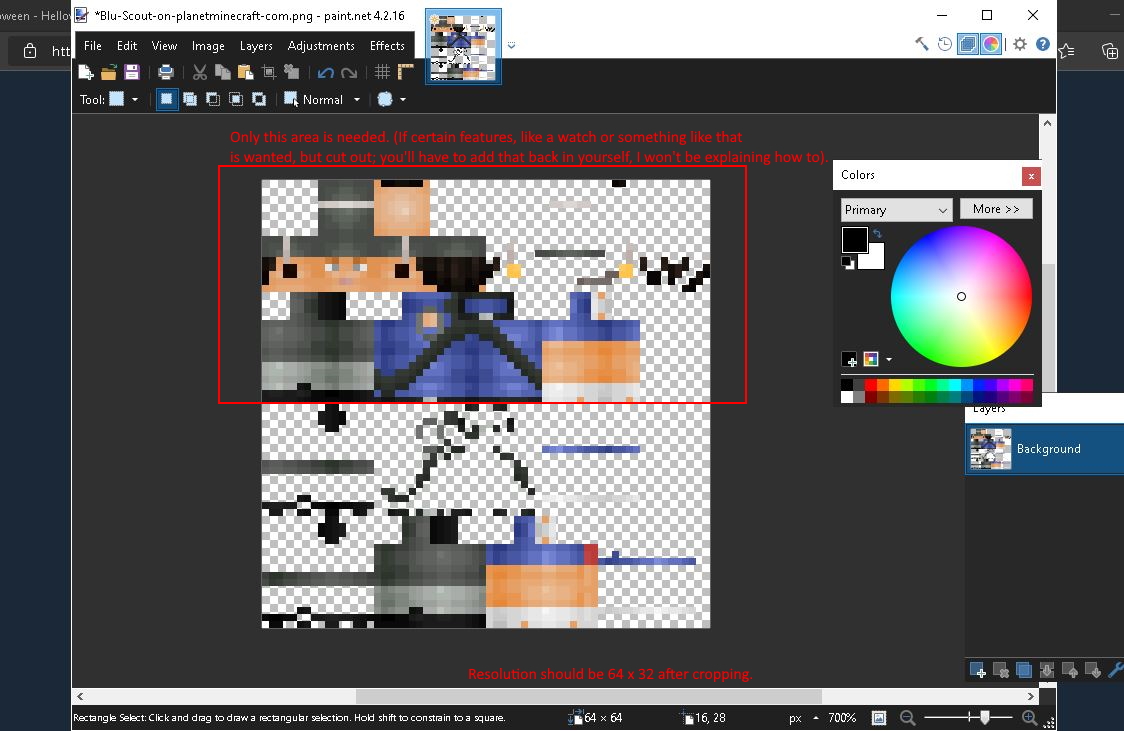Toggle the Layers window icon

[968, 44]
